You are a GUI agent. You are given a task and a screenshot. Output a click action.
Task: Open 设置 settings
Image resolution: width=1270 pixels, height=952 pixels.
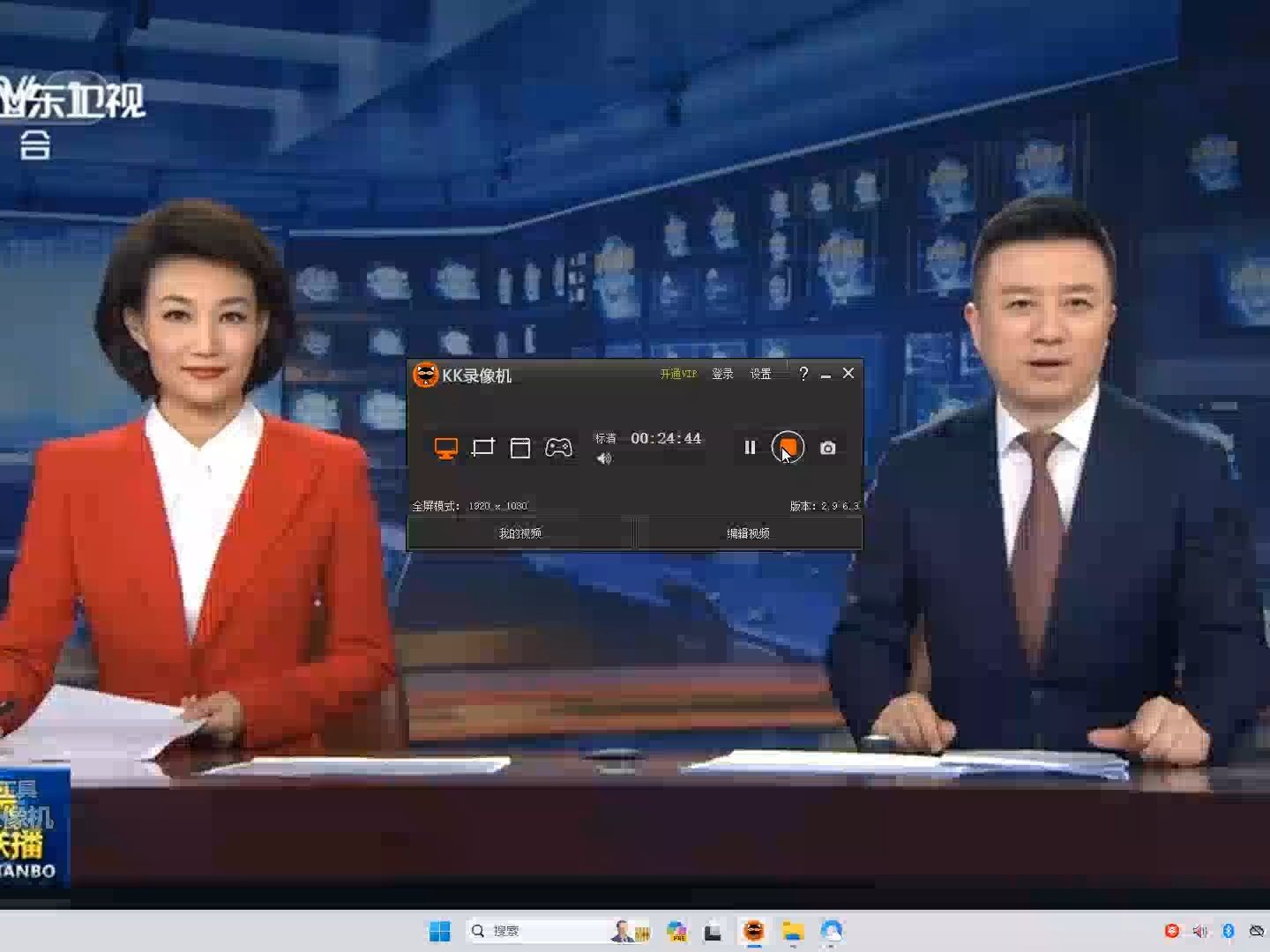point(760,374)
